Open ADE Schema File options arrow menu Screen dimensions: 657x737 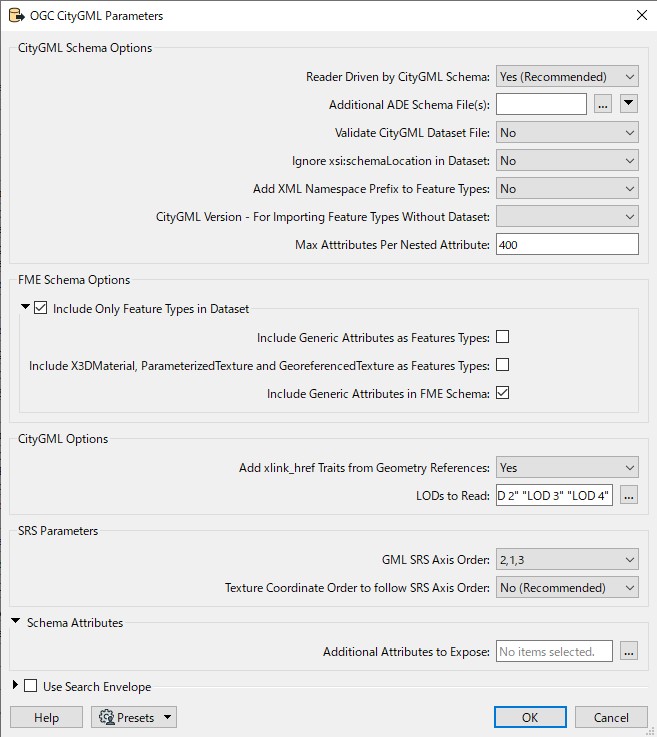click(x=629, y=104)
